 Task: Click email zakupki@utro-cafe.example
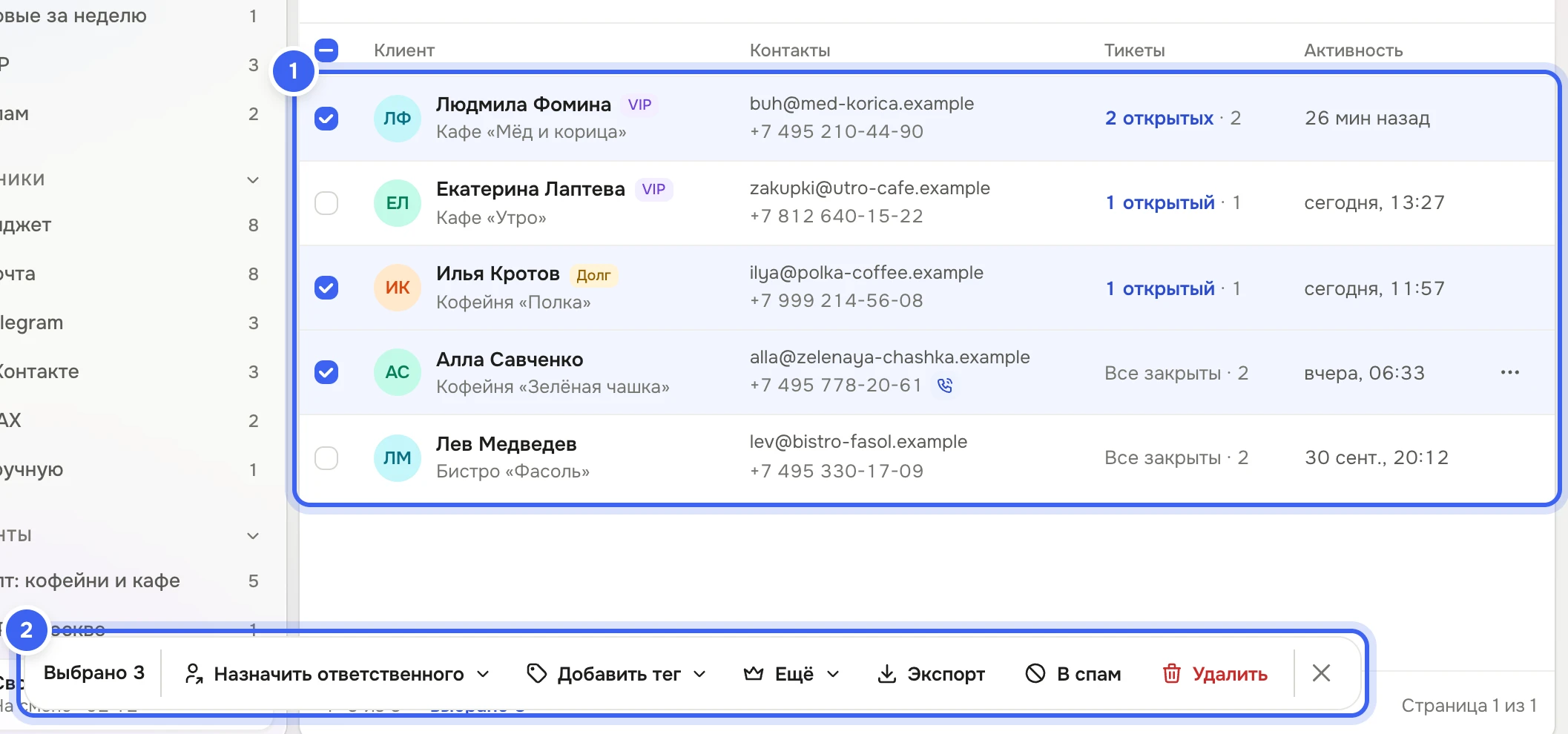pos(870,188)
